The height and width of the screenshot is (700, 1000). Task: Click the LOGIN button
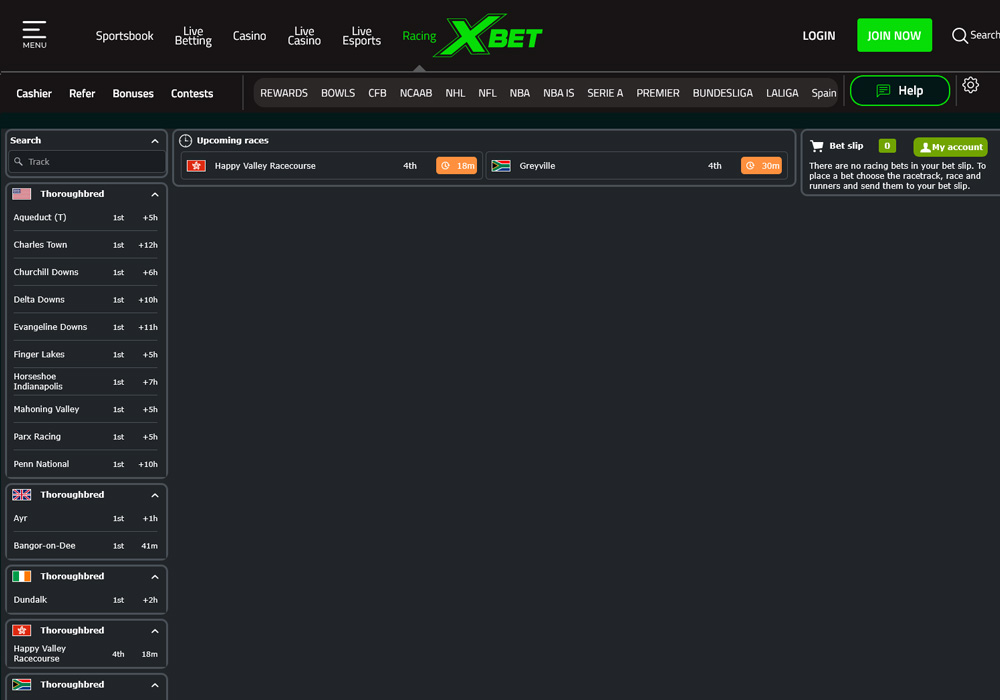tap(818, 35)
